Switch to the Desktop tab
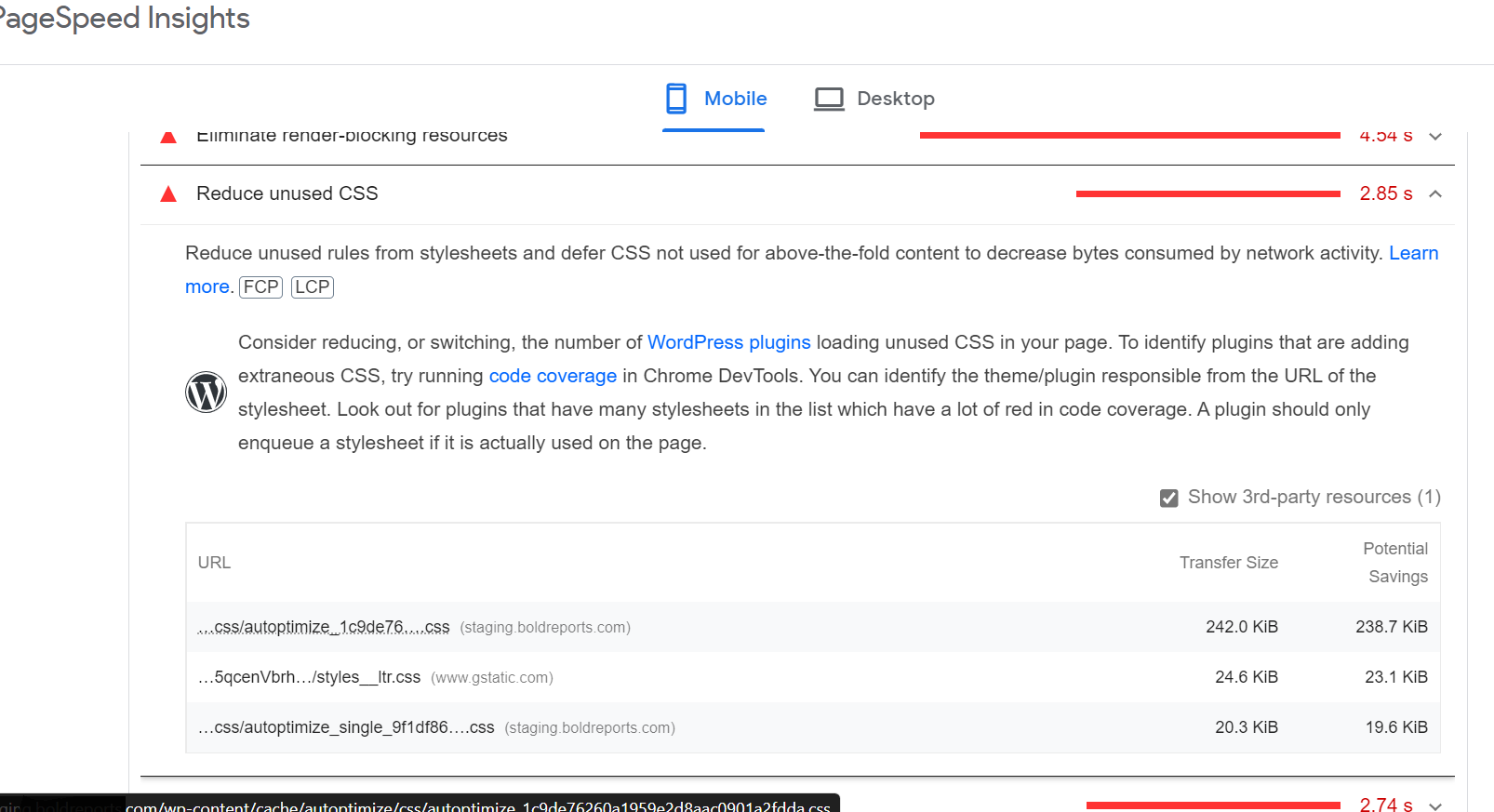The height and width of the screenshot is (812, 1494). 874,99
